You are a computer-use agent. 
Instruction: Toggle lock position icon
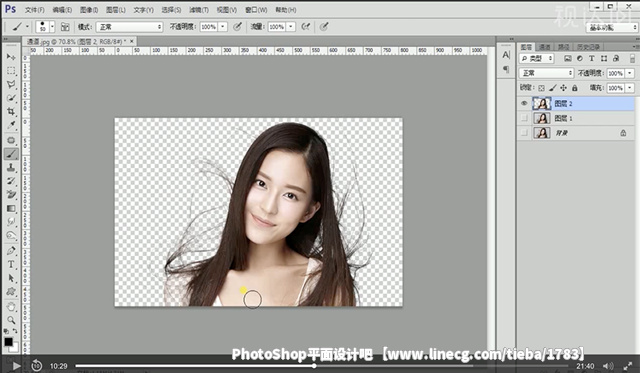tap(564, 88)
